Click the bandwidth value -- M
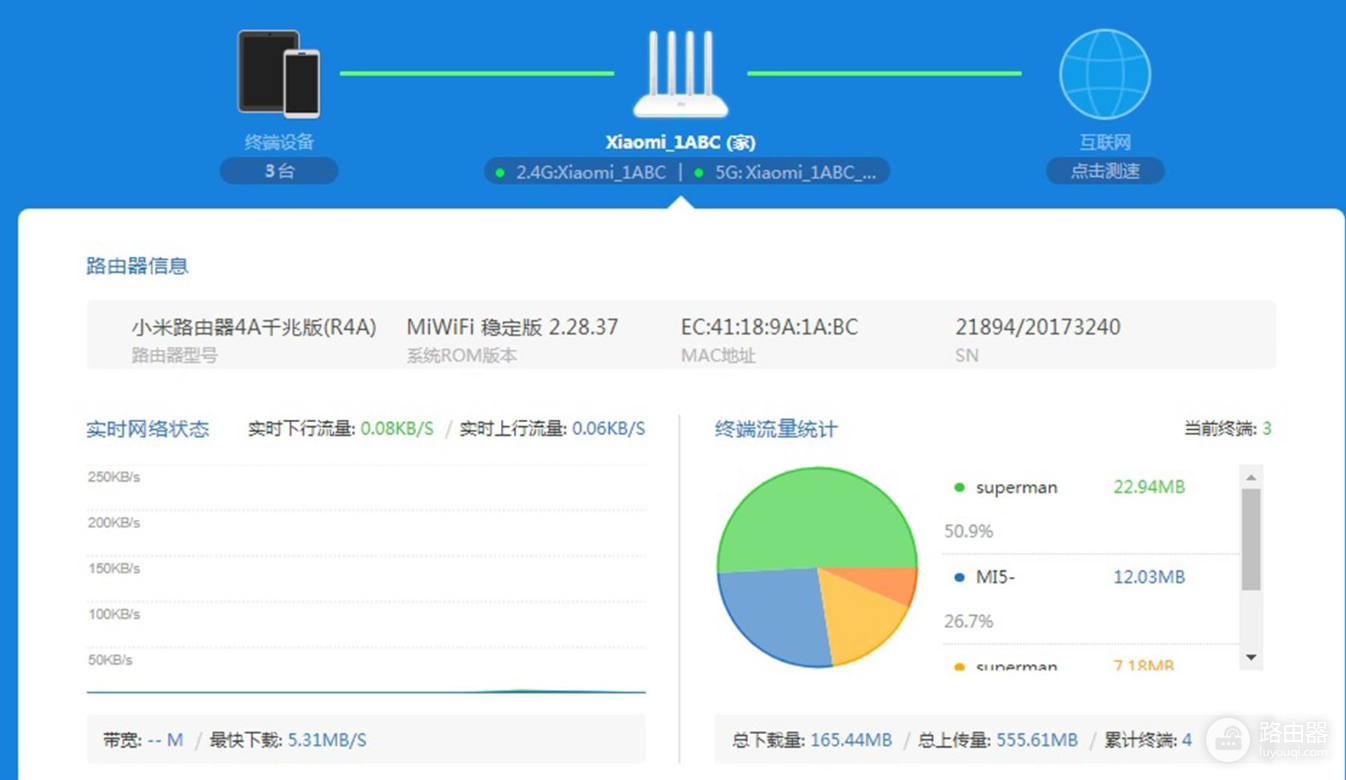Viewport: 1346px width, 780px height. (x=165, y=740)
